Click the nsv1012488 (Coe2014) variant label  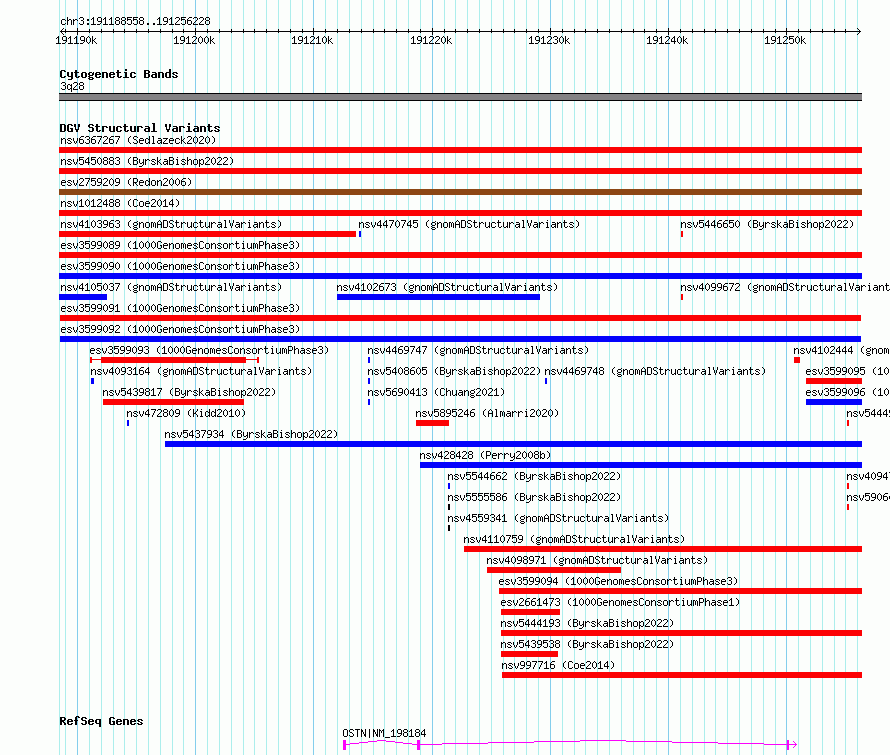[120, 203]
